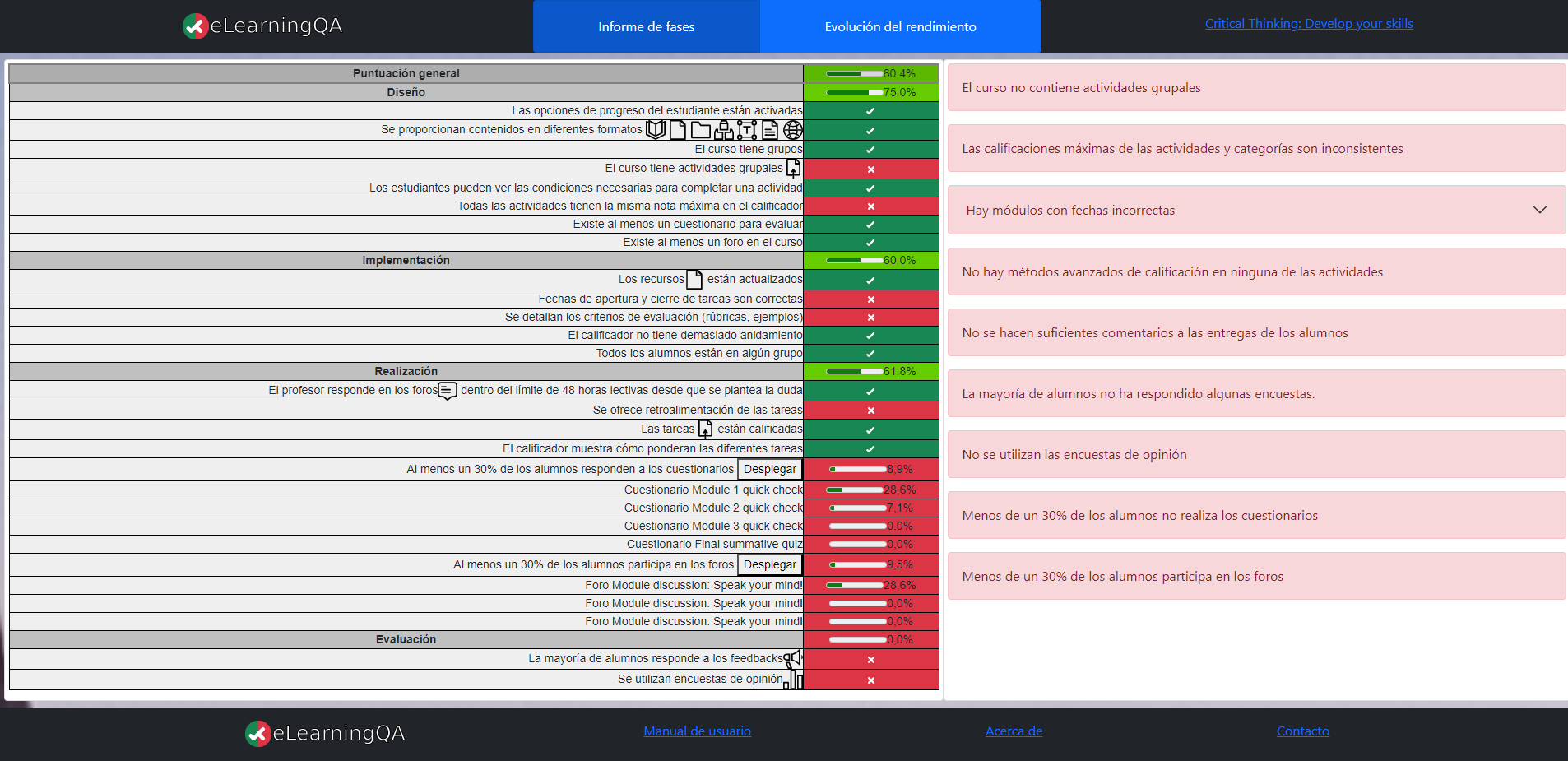This screenshot has width=1568, height=761.
Task: Click the No hay métodos avanzados alert
Action: 1256,271
